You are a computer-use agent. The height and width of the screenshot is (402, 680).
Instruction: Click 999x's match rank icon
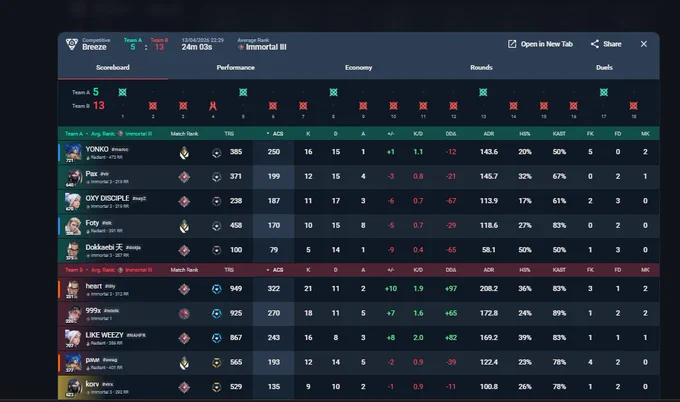184,314
